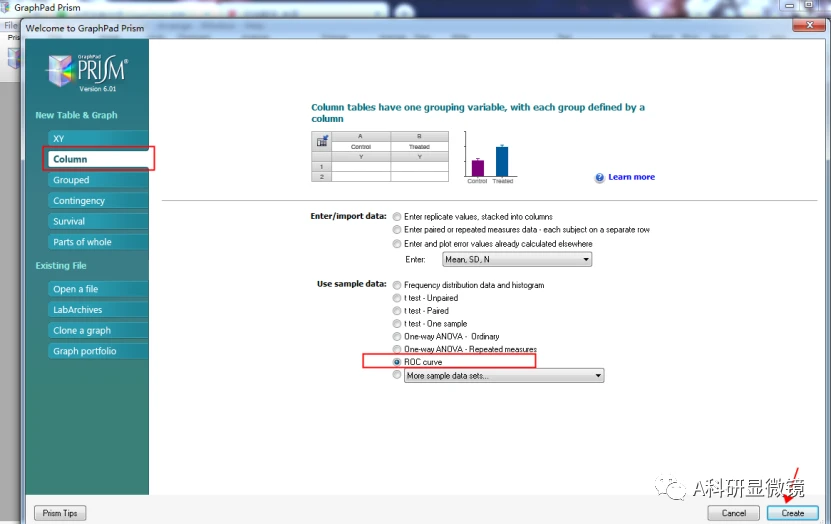Image resolution: width=831 pixels, height=524 pixels.
Task: Select the Parts of whole table type
Action: click(98, 242)
